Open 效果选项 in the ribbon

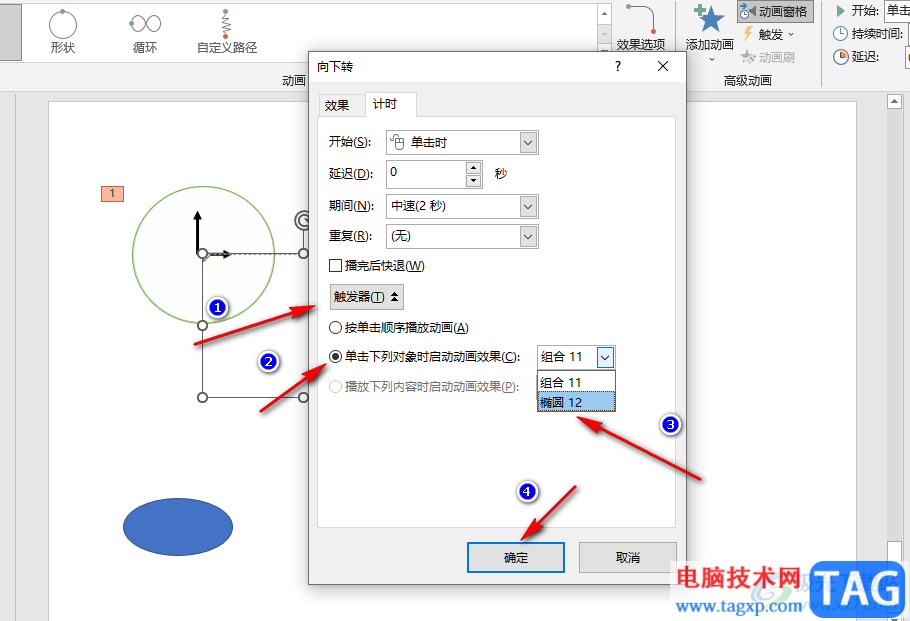[x=640, y=28]
